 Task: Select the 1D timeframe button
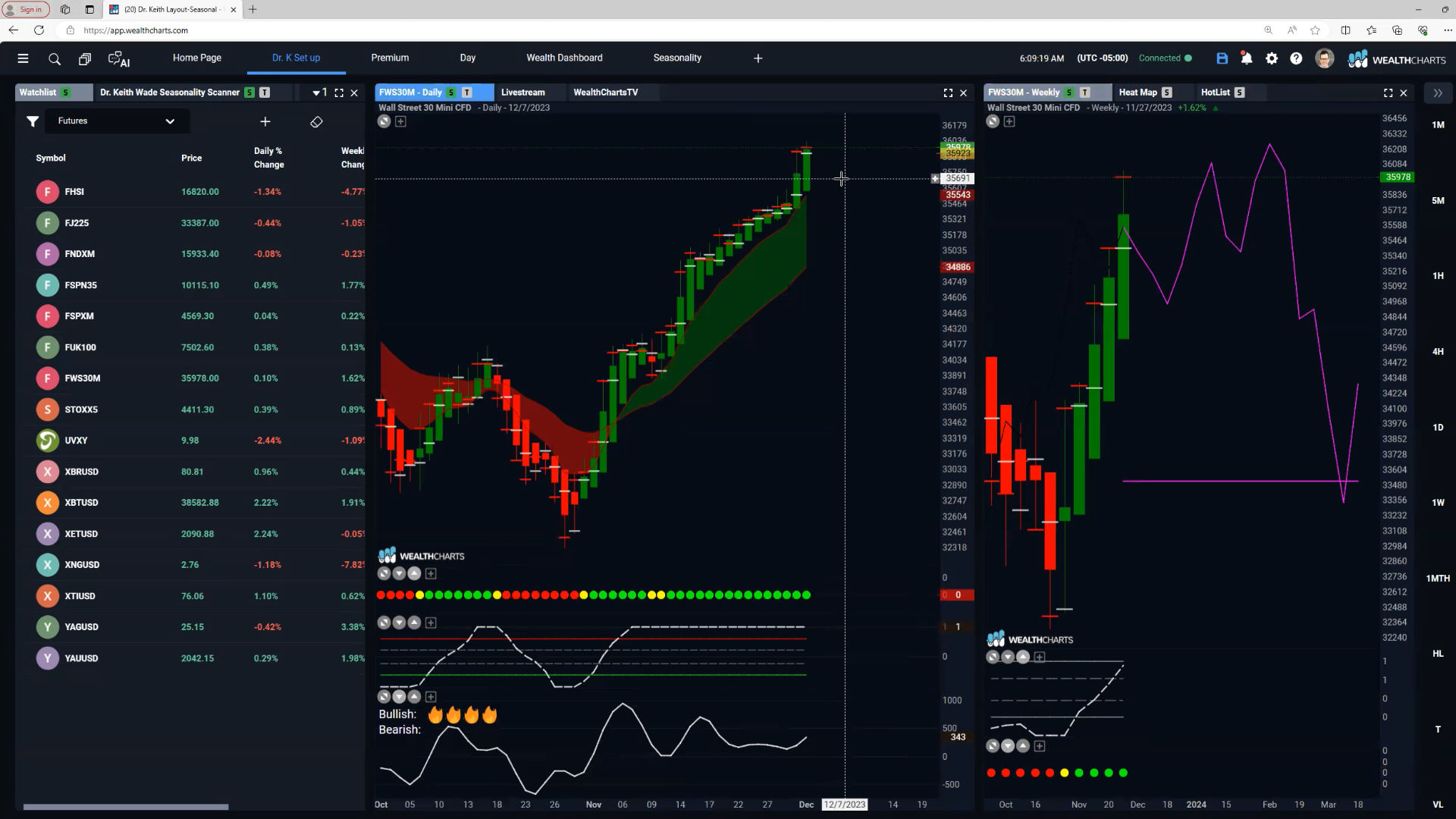click(x=1438, y=428)
